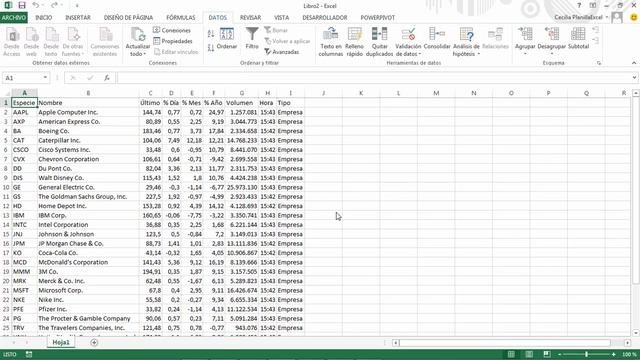
Task: Select the Hoja1 sheet tab
Action: [61, 342]
